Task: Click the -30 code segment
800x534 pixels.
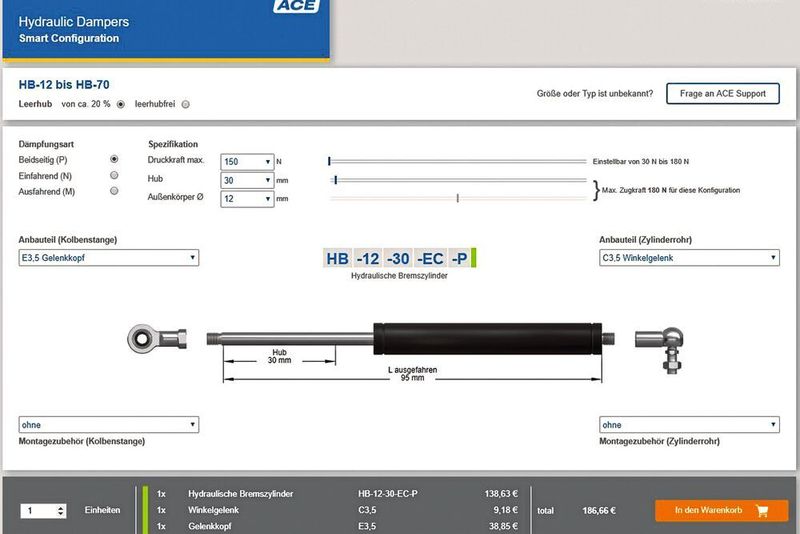Action: 398,259
